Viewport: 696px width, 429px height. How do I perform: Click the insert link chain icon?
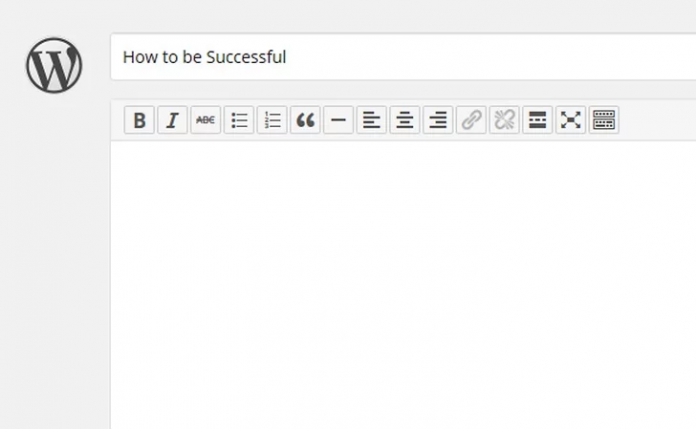pos(471,120)
